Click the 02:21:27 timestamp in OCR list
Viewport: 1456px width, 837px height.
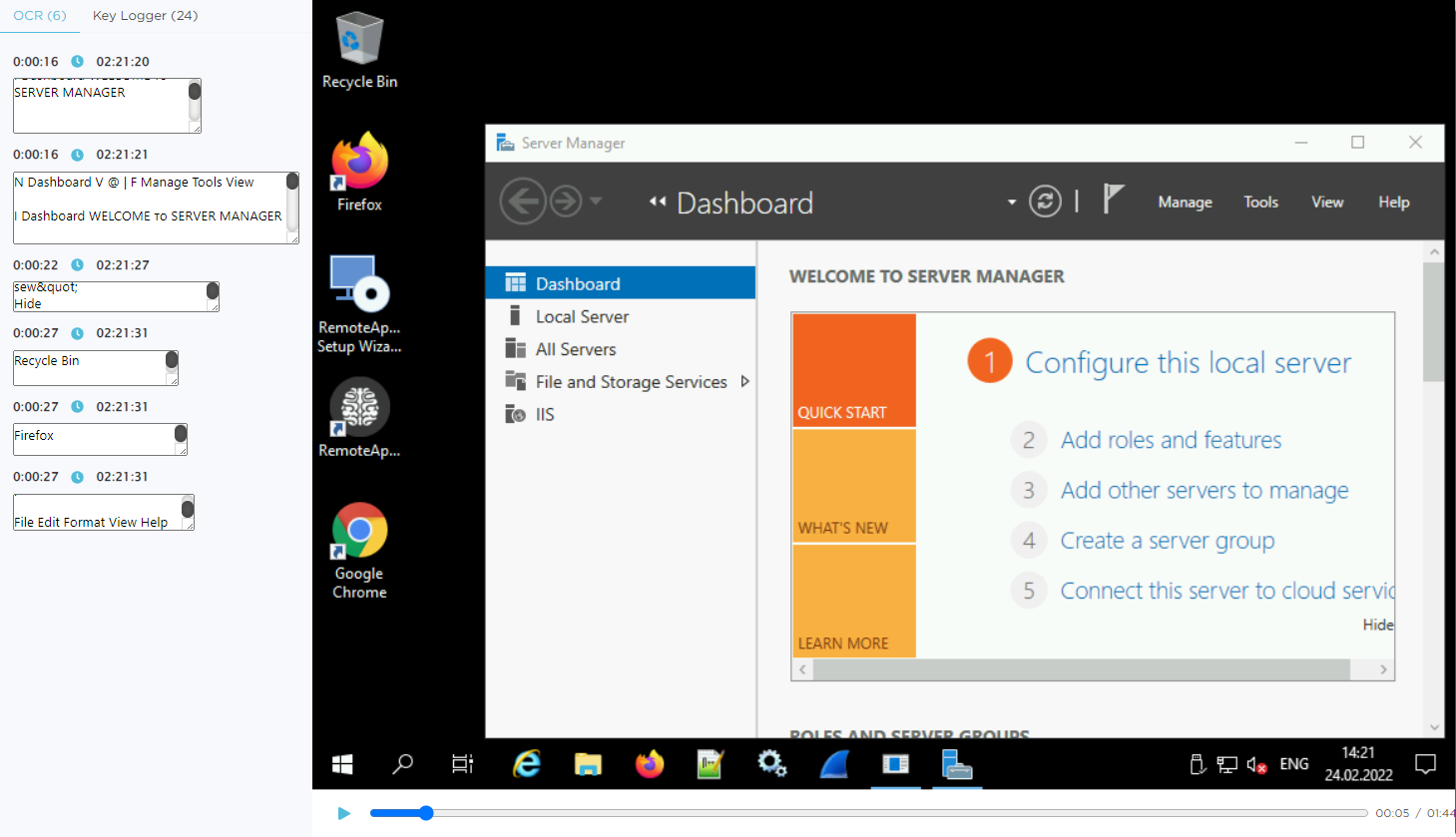click(123, 265)
